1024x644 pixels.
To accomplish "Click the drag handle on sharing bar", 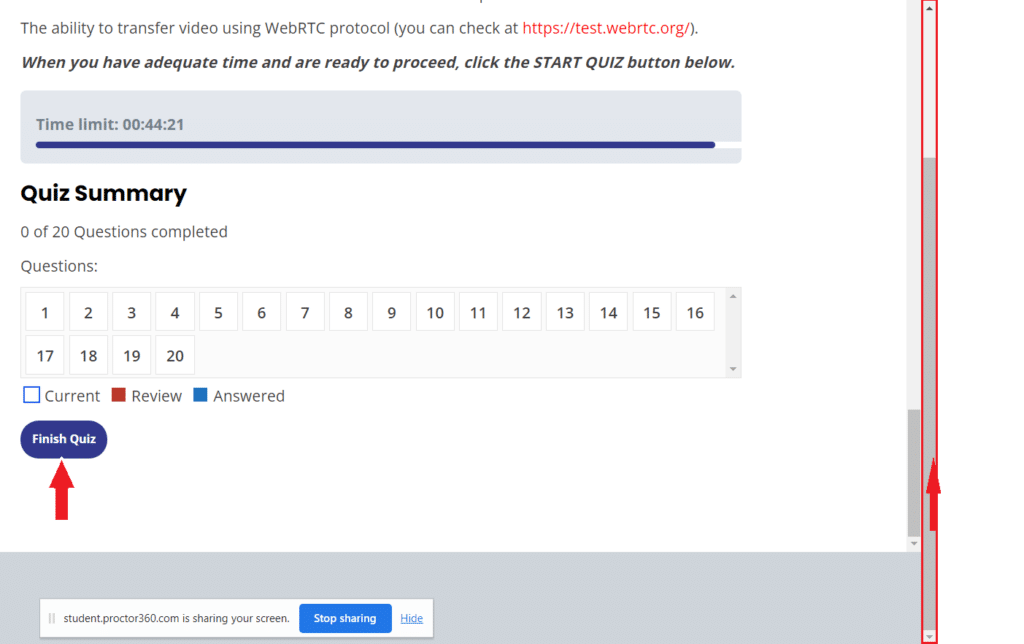I will 52,618.
